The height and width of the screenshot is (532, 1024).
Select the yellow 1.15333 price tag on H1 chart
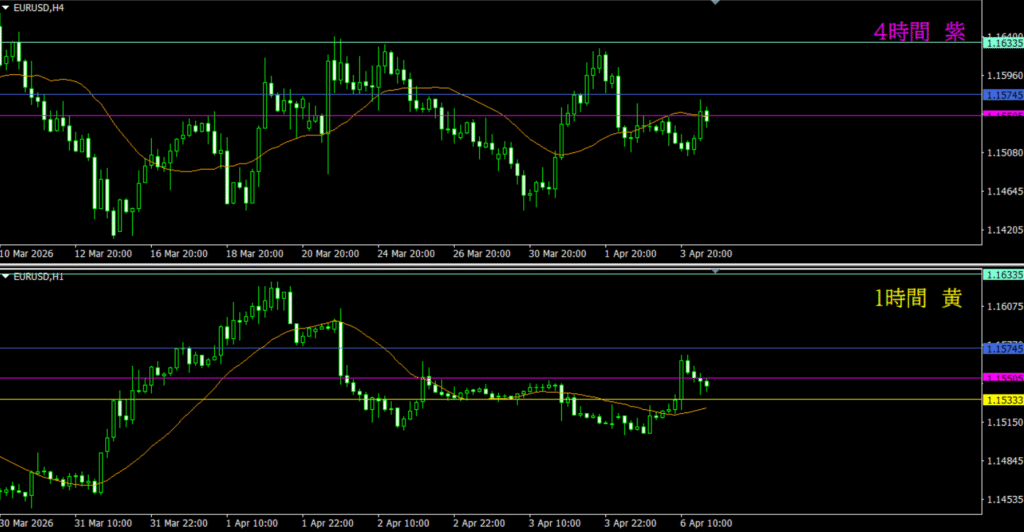pyautogui.click(x=1003, y=400)
